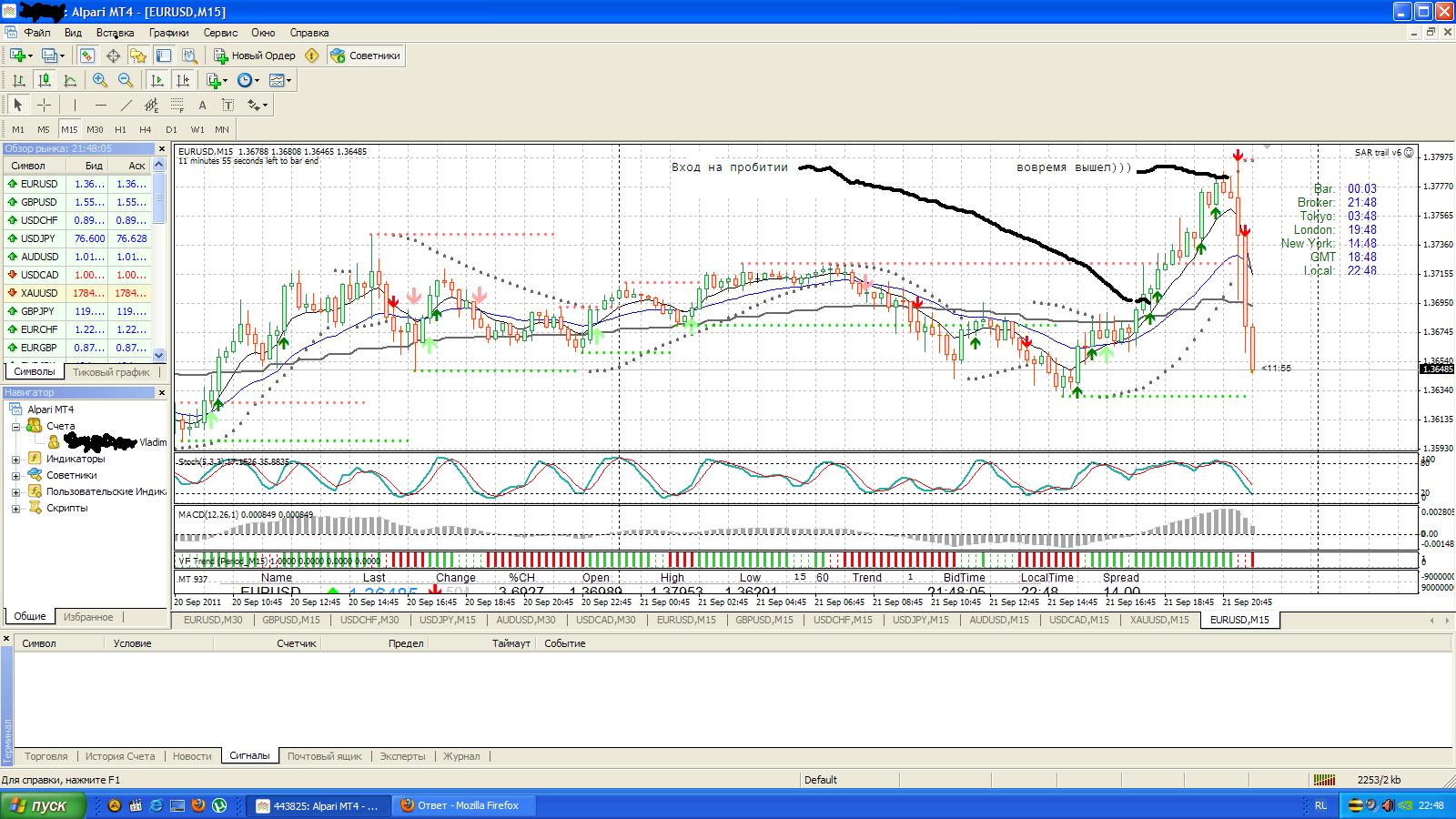Toggle the Советники expert advisors button
Viewport: 1456px width, 819px height.
[366, 56]
